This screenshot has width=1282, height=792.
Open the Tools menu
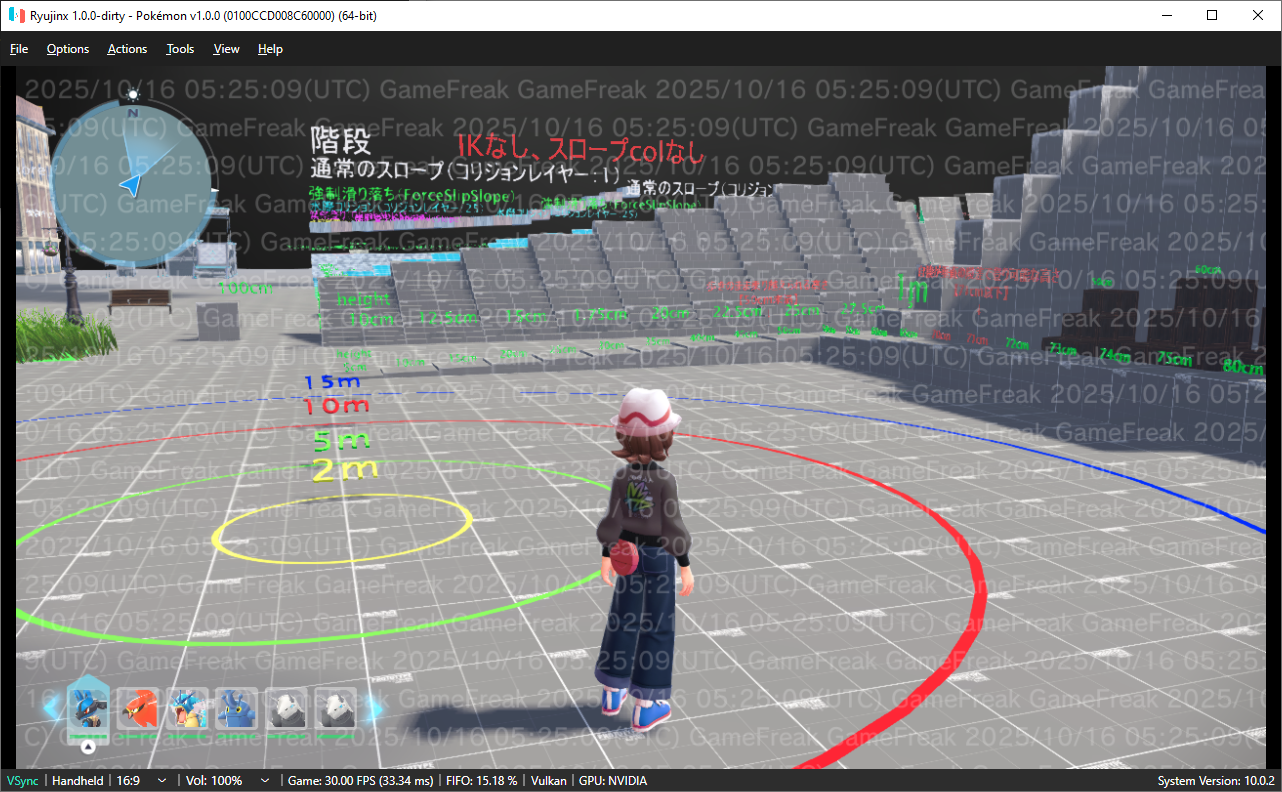[x=181, y=49]
